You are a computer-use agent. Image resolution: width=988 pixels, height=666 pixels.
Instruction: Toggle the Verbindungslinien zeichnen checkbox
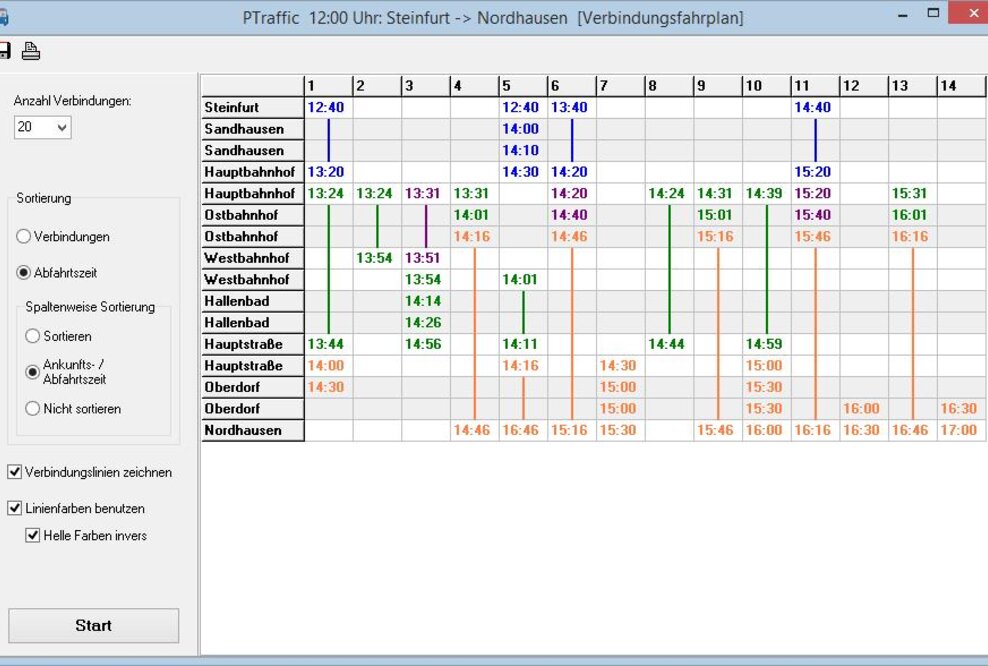pyautogui.click(x=15, y=472)
